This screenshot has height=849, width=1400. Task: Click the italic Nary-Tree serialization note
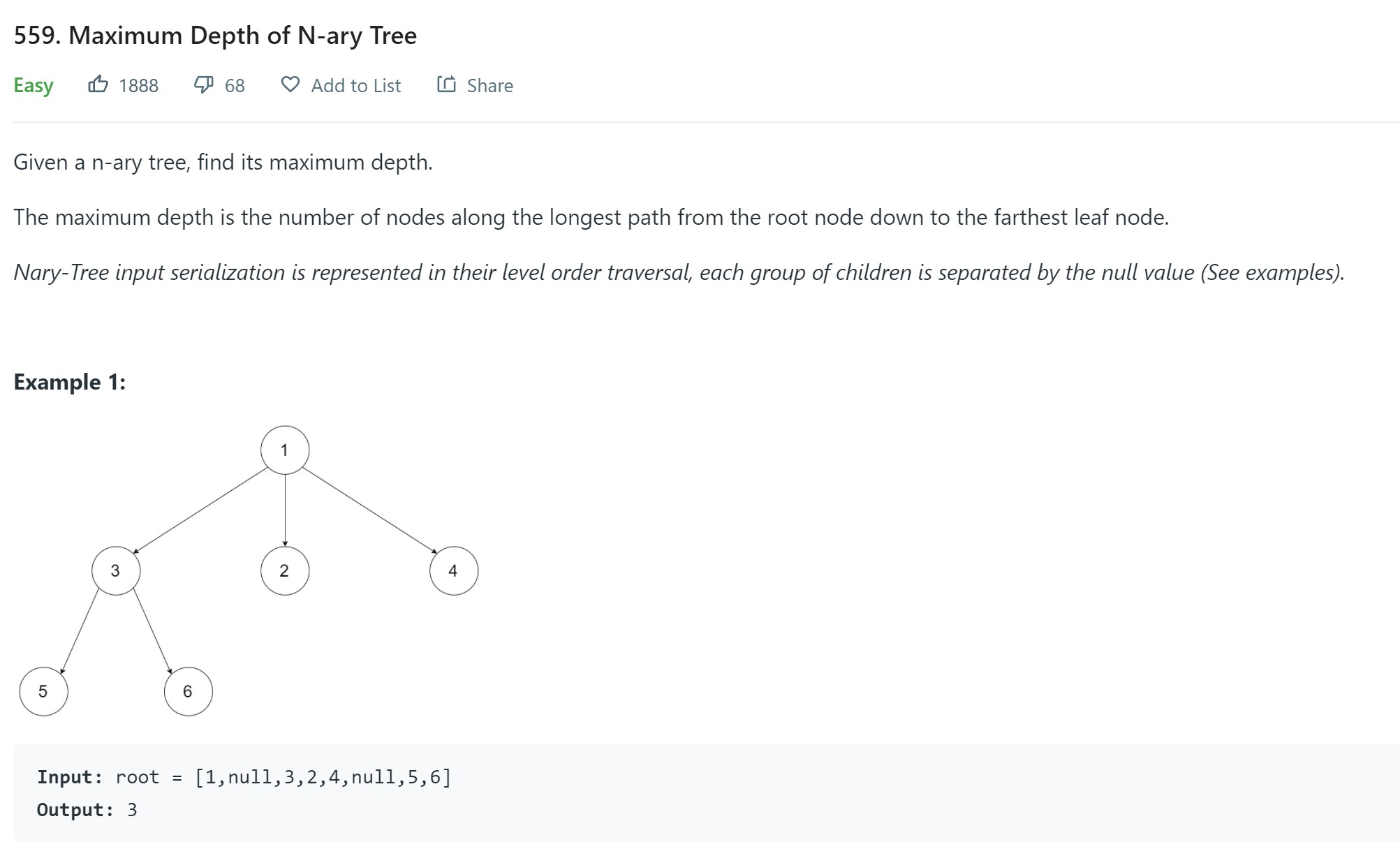click(679, 272)
